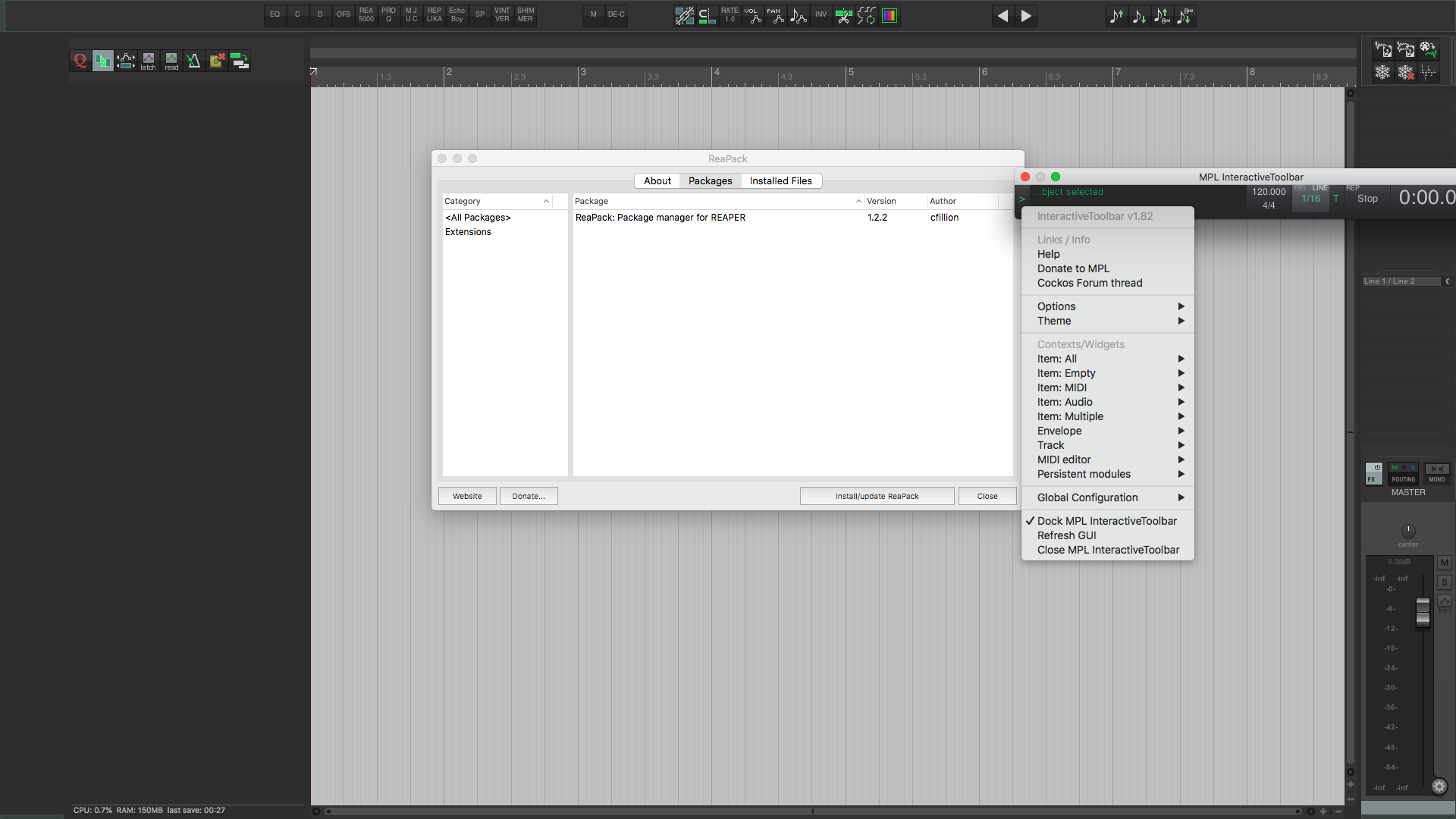Toggle master track solo S button

(x=1444, y=582)
